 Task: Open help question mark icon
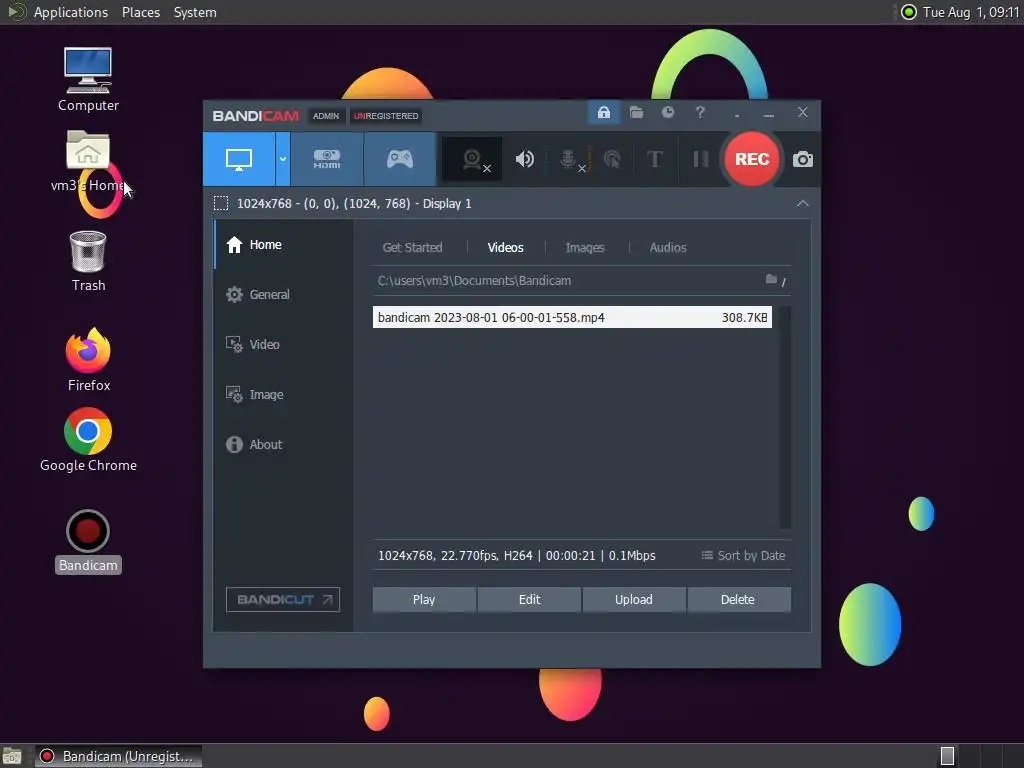[700, 112]
